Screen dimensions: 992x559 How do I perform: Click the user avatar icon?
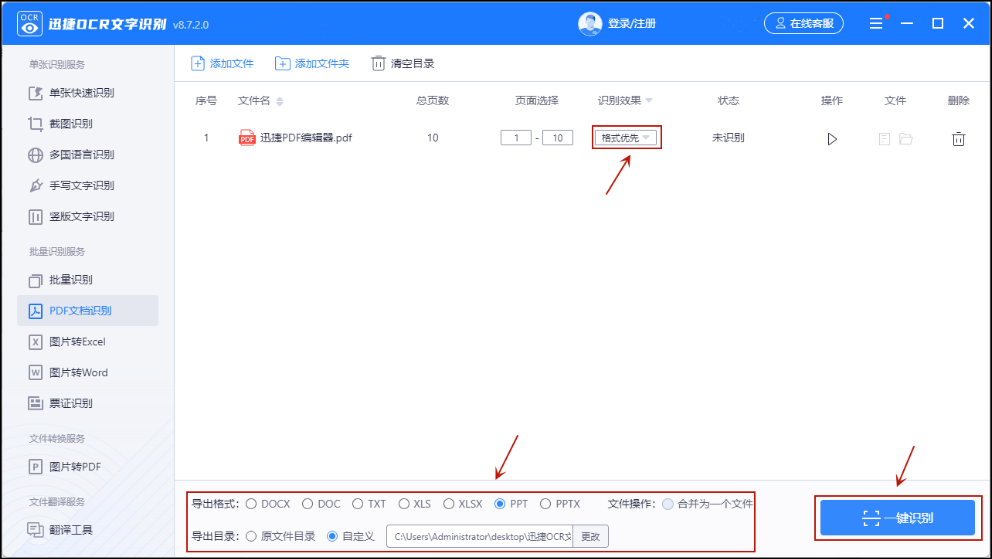click(x=590, y=24)
